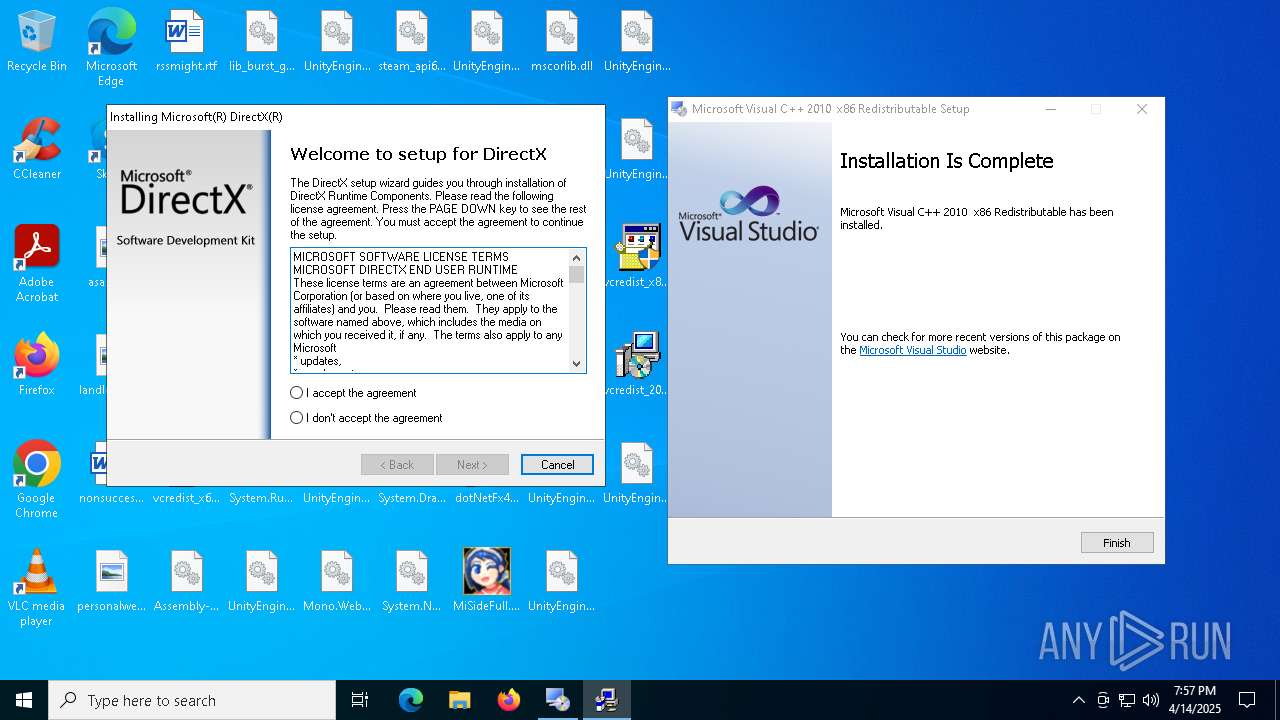Select the System.N... file icon

pos(412,581)
